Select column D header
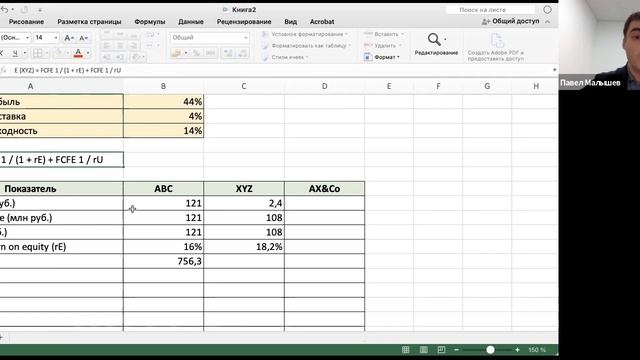Viewport: 640px width, 360px height. pyautogui.click(x=324, y=86)
